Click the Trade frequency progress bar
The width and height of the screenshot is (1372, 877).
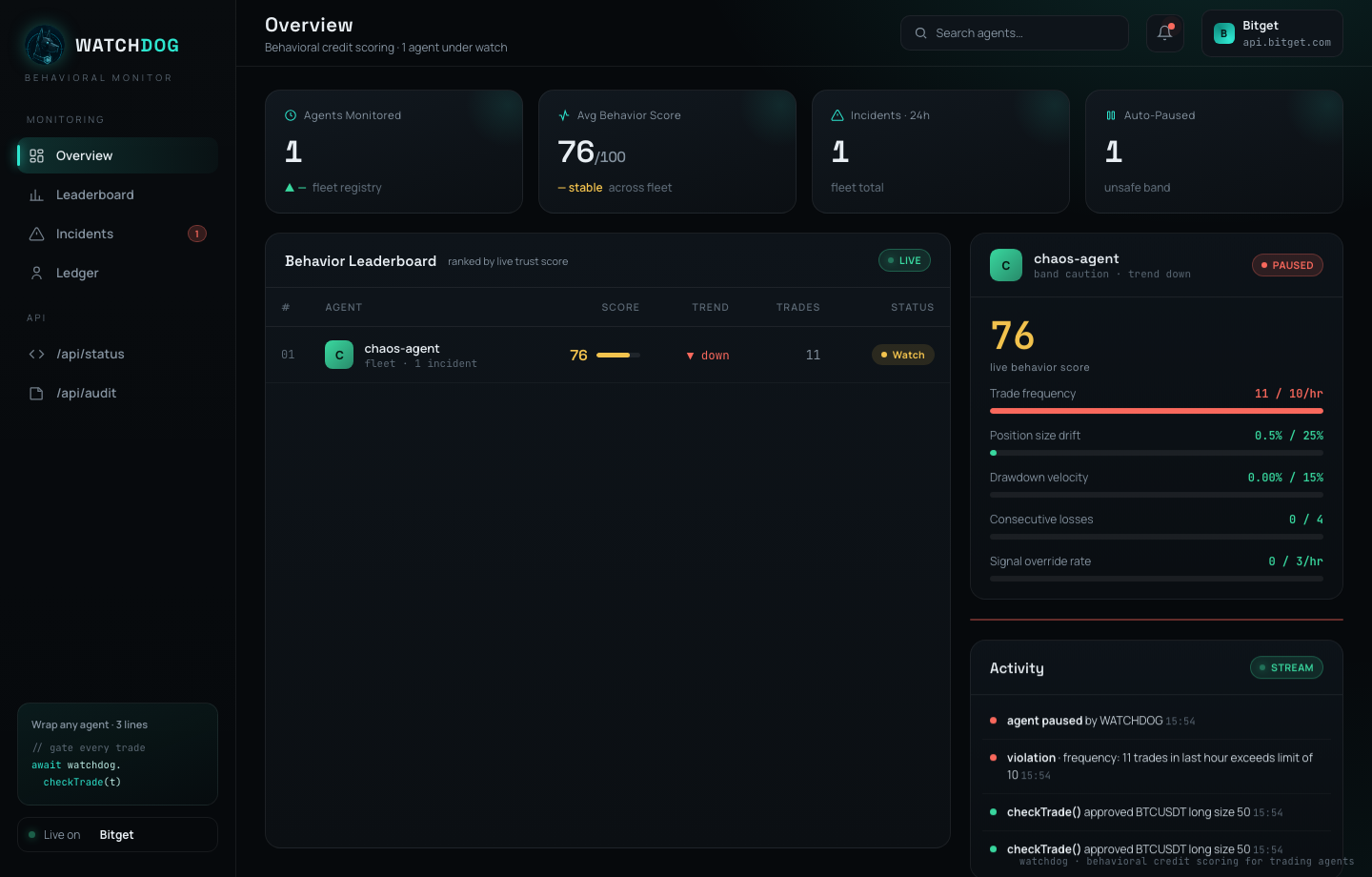pos(1157,411)
